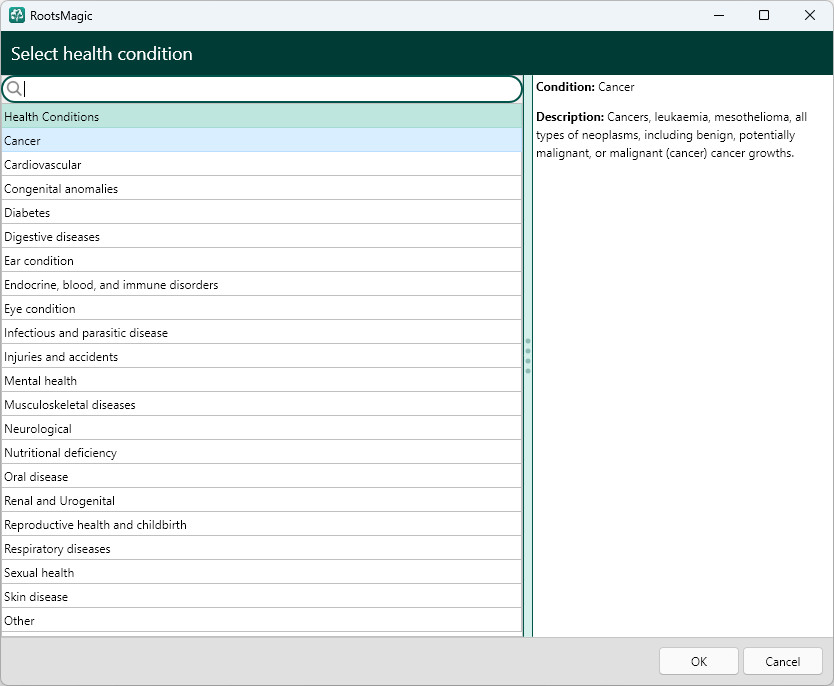Select Endocrine, blood, and immune disorders
Image resolution: width=834 pixels, height=686 pixels.
tap(262, 284)
